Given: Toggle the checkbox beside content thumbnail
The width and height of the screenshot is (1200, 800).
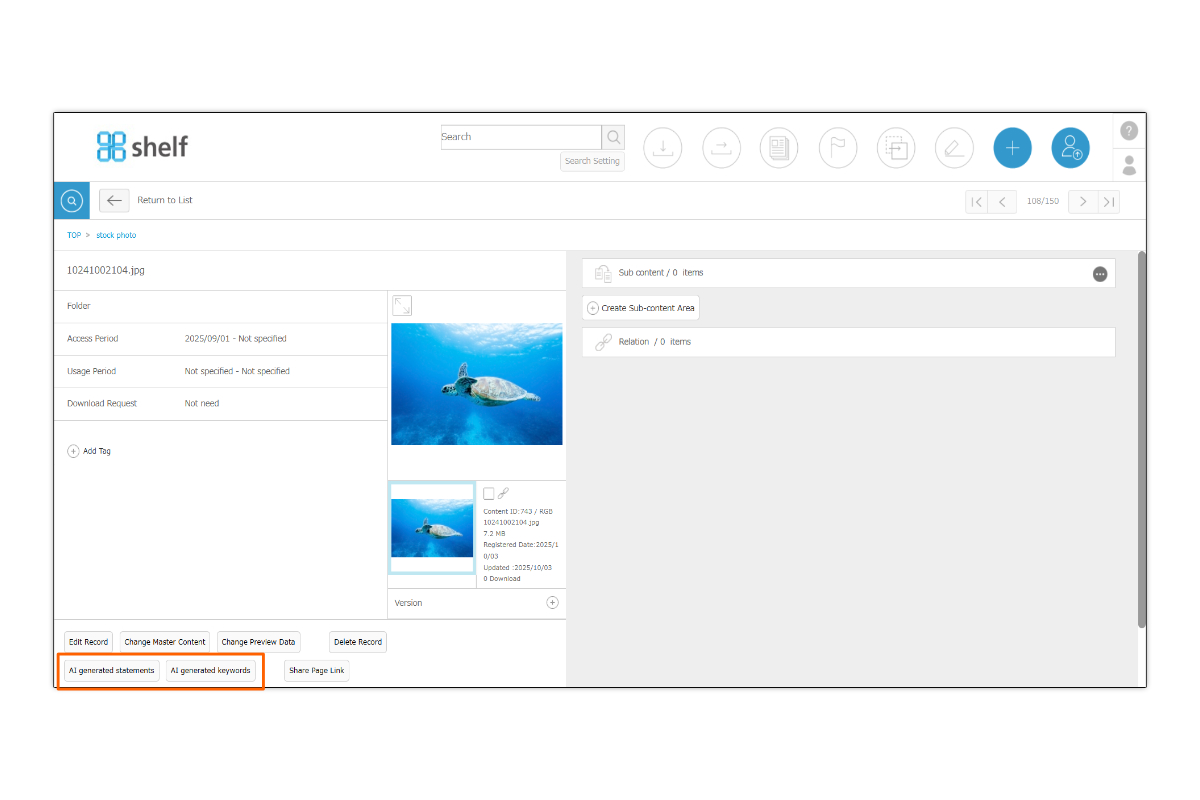Looking at the screenshot, I should point(488,494).
